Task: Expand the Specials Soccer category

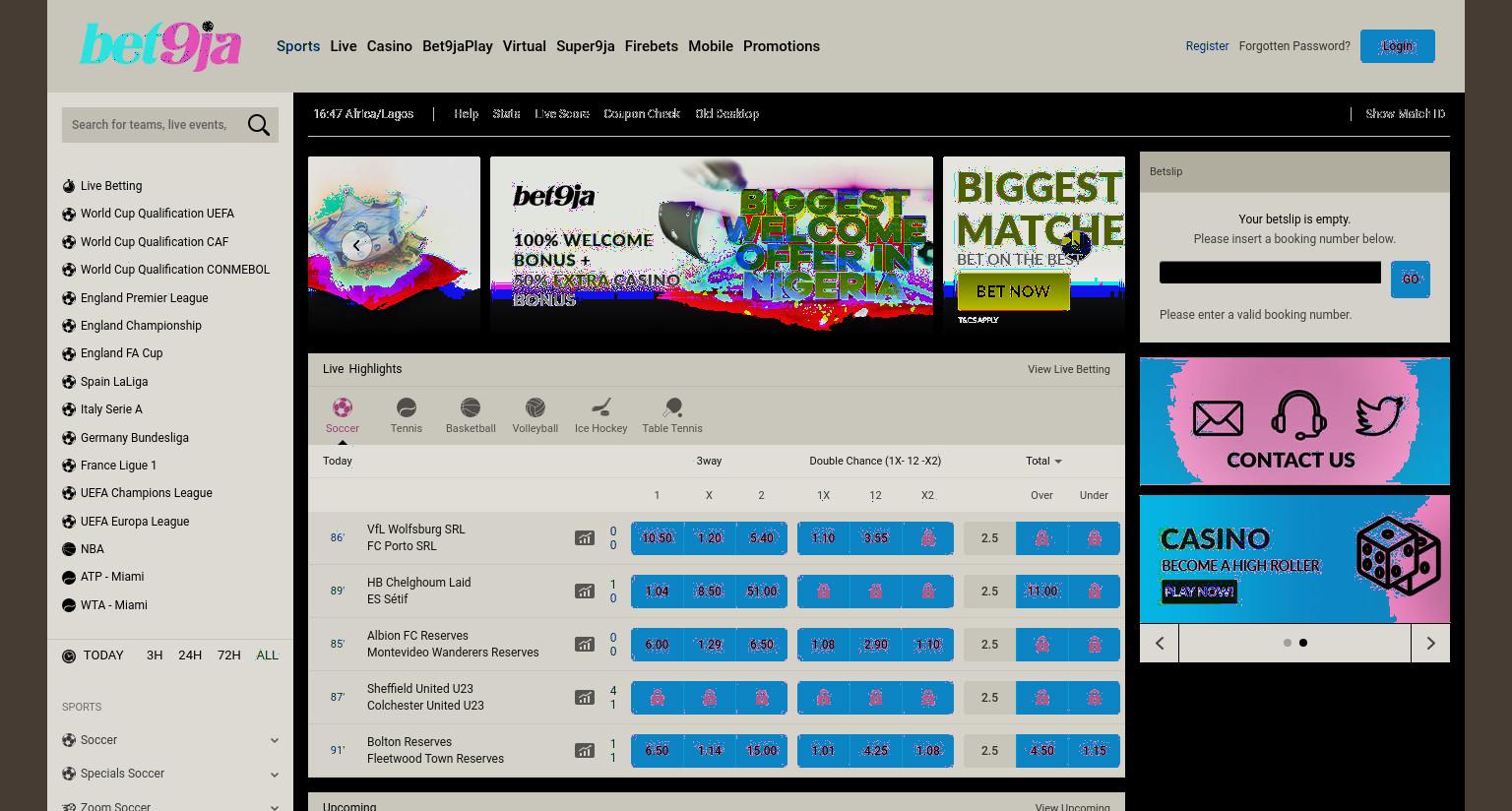Action: pos(170,774)
